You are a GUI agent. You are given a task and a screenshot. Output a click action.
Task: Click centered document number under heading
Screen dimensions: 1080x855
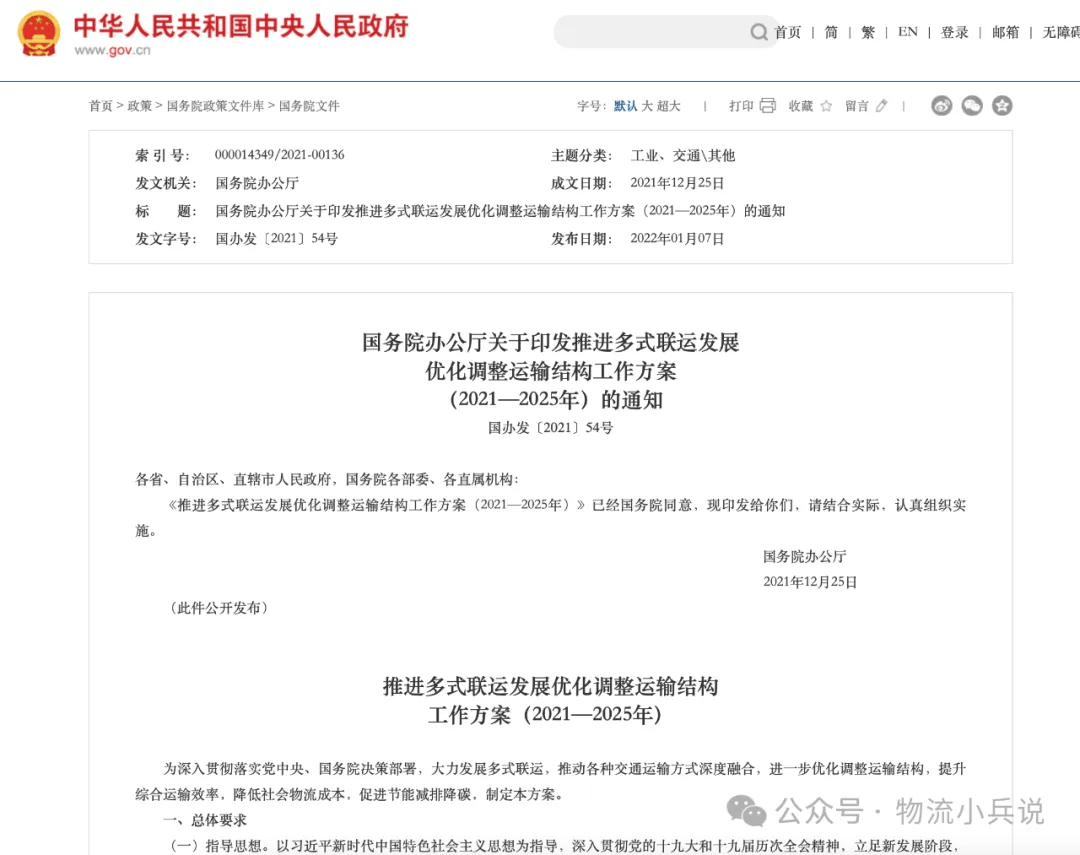pyautogui.click(x=550, y=427)
